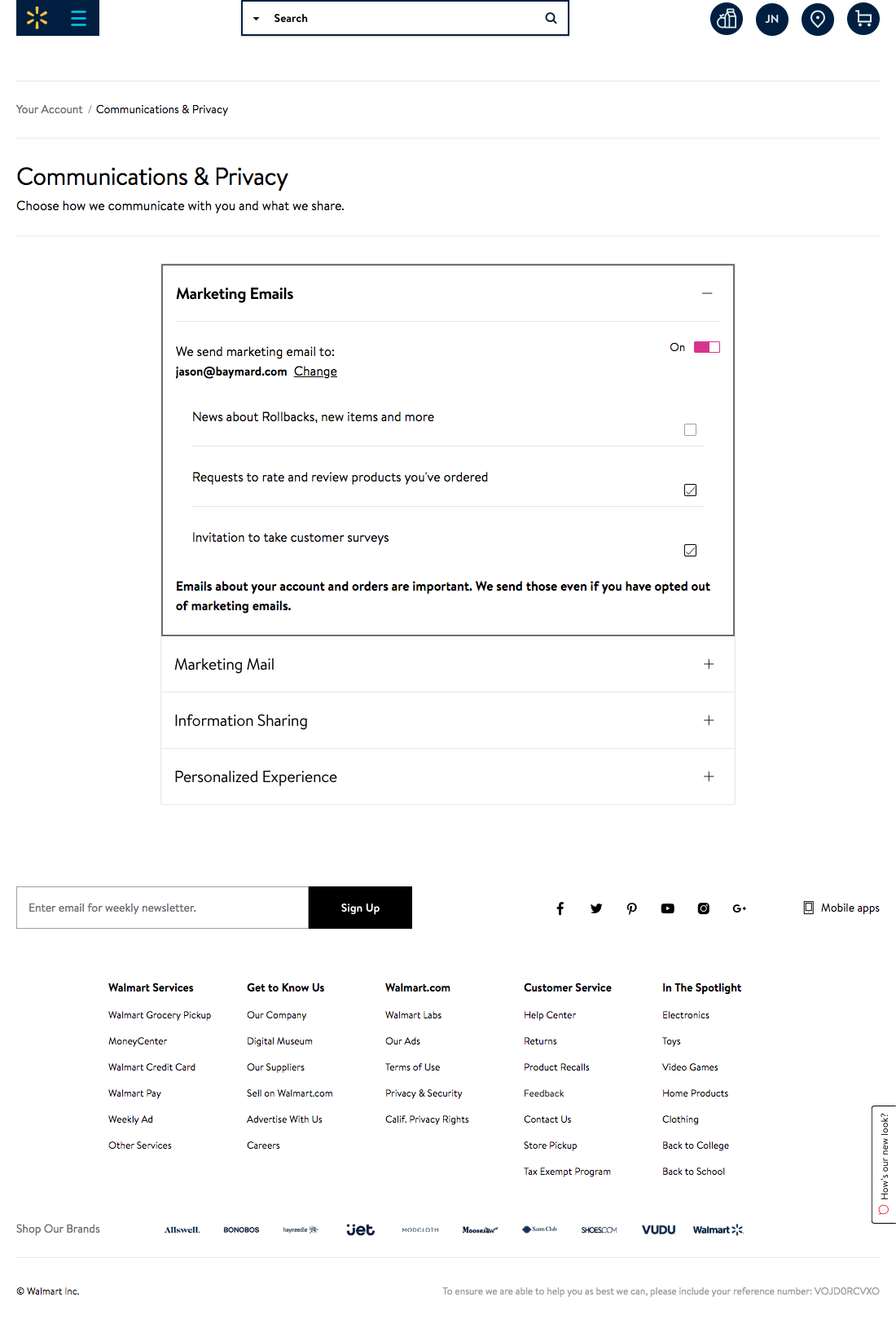Check News about Rollbacks checkbox

(x=690, y=430)
